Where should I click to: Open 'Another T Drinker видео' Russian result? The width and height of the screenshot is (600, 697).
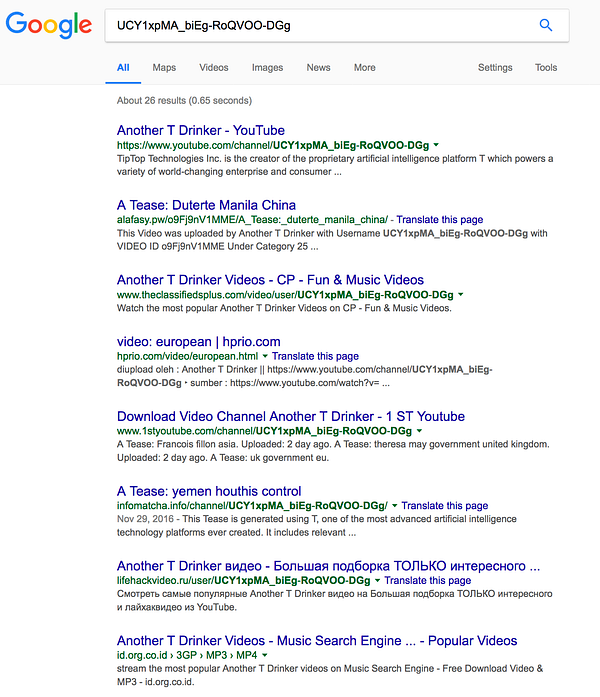click(328, 566)
